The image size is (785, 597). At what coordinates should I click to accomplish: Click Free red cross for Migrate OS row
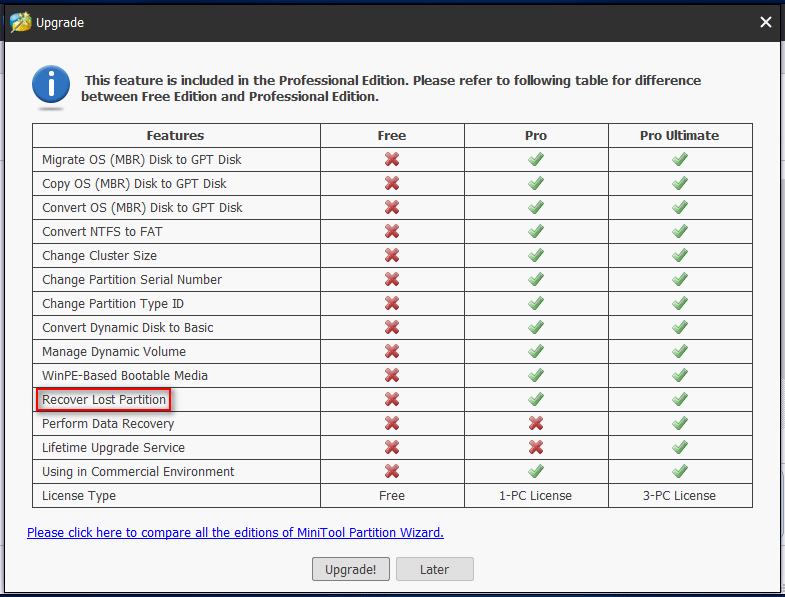click(x=392, y=159)
